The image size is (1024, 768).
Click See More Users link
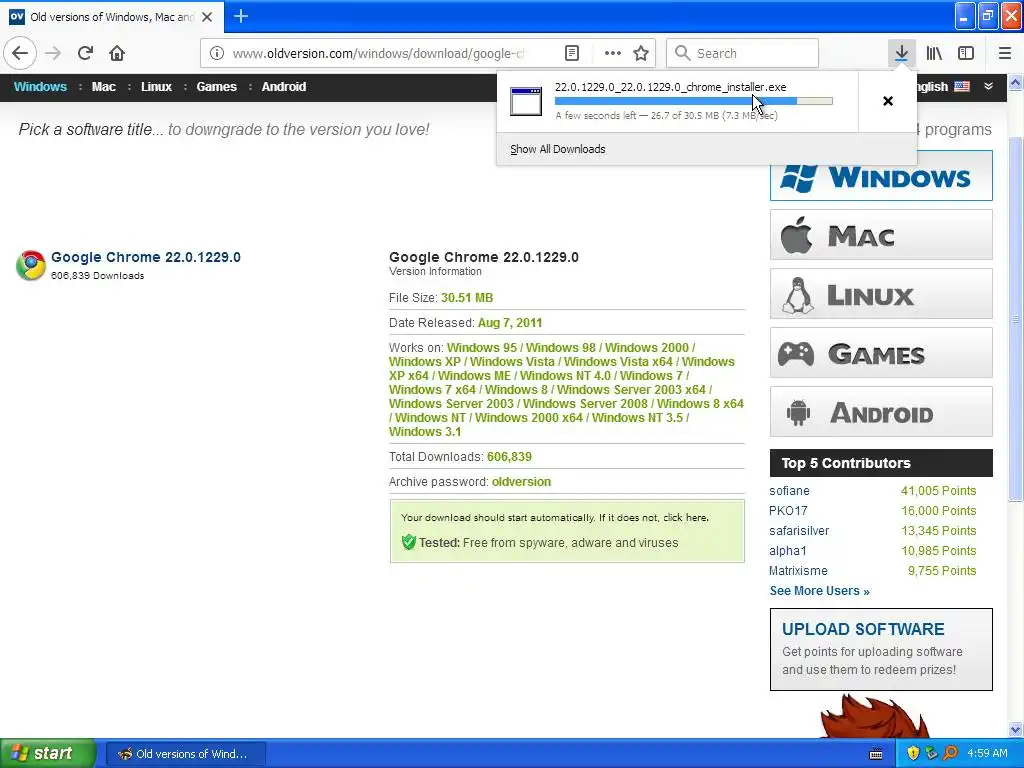(x=820, y=590)
